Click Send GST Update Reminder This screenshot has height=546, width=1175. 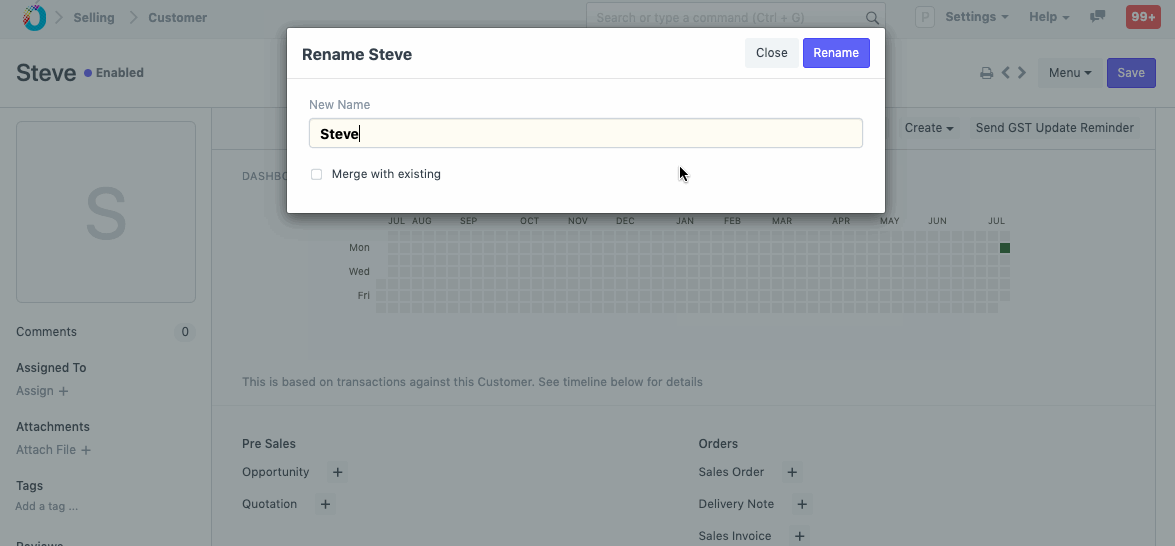click(x=1054, y=128)
